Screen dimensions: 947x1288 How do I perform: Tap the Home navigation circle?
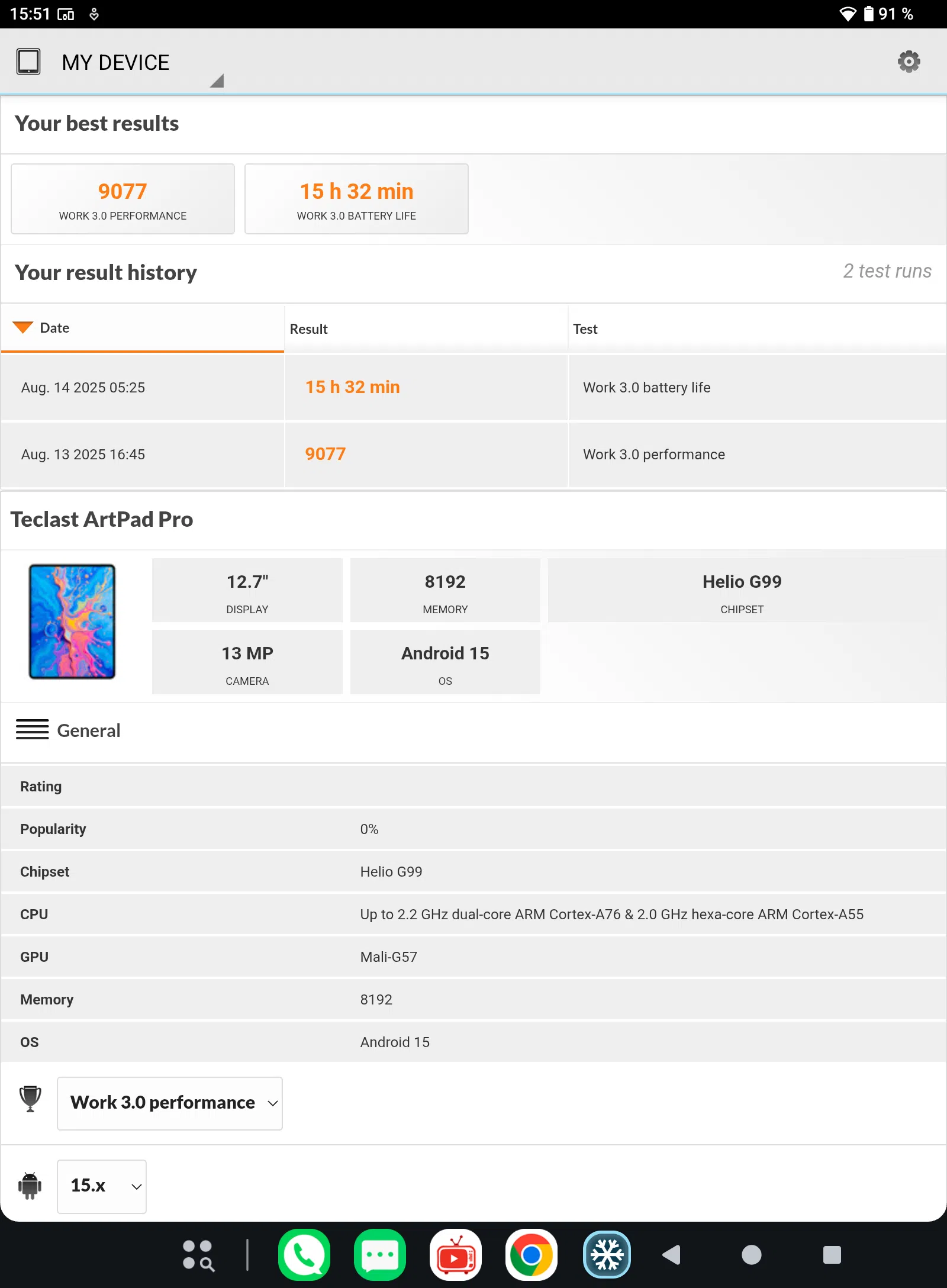click(752, 1254)
